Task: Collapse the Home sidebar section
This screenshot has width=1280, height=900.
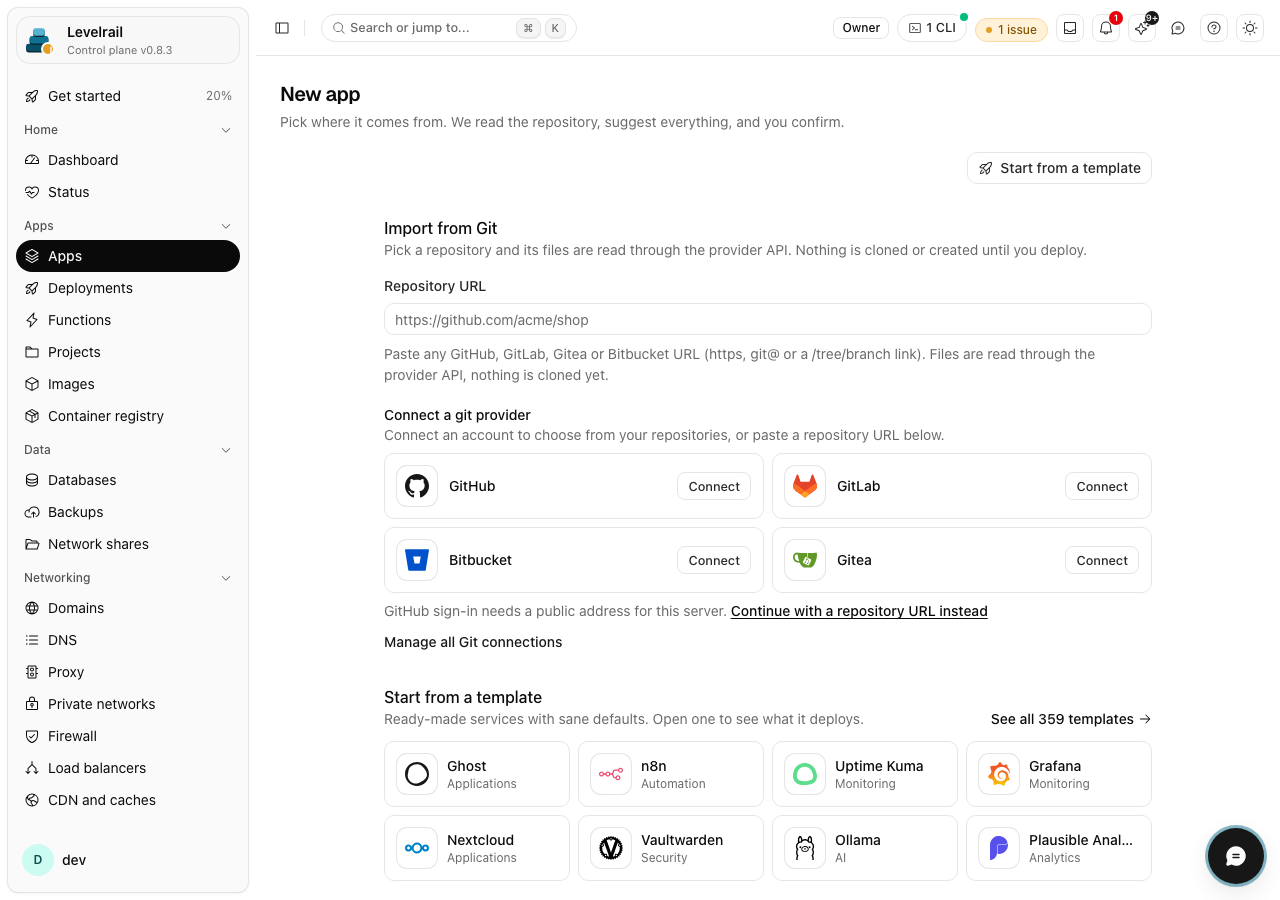Action: click(x=128, y=130)
